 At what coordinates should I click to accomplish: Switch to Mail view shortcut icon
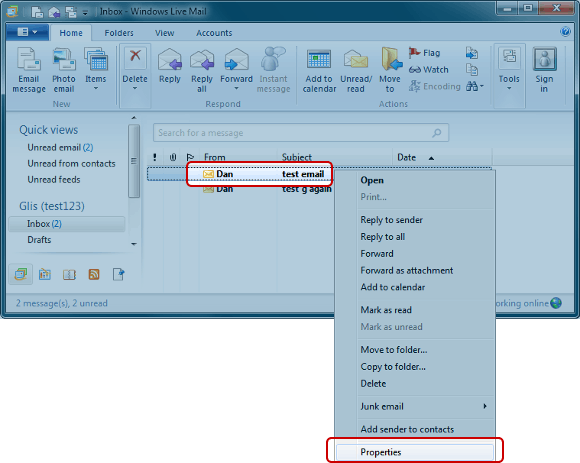[21, 274]
